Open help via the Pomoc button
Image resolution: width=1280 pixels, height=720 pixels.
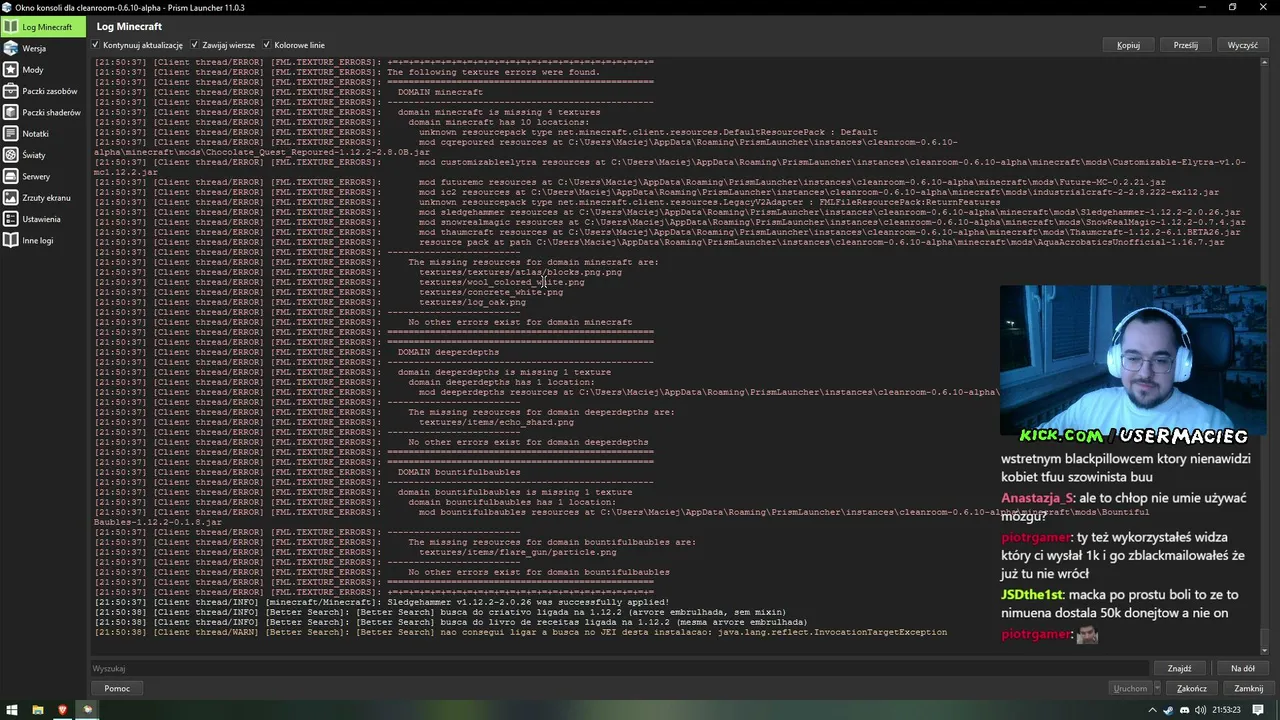click(117, 688)
